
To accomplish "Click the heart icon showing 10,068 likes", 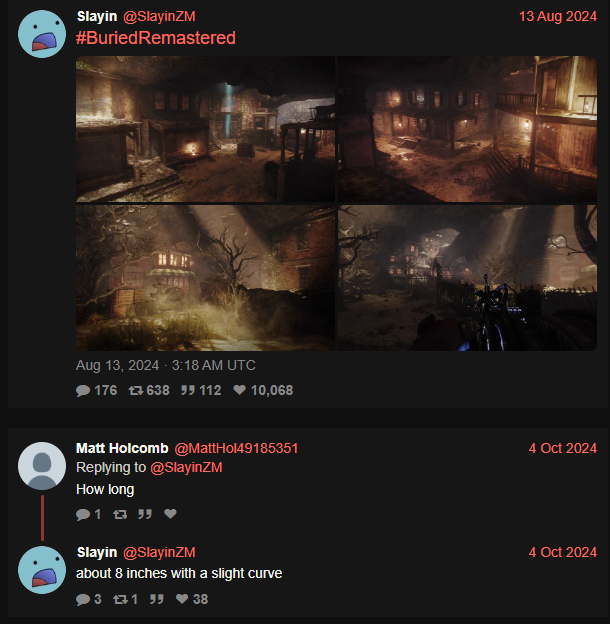I will 239,390.
